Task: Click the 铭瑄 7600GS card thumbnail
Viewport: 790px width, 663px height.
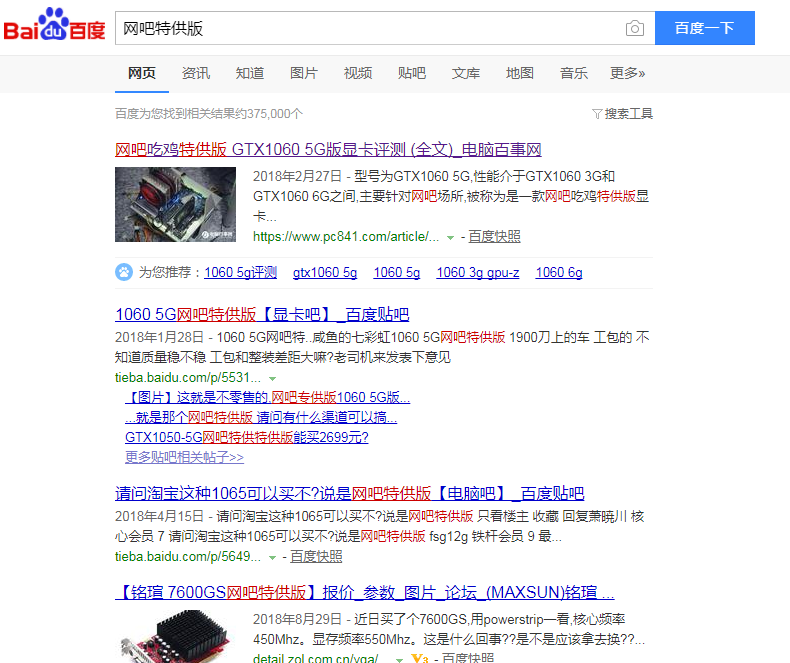Action: point(175,637)
